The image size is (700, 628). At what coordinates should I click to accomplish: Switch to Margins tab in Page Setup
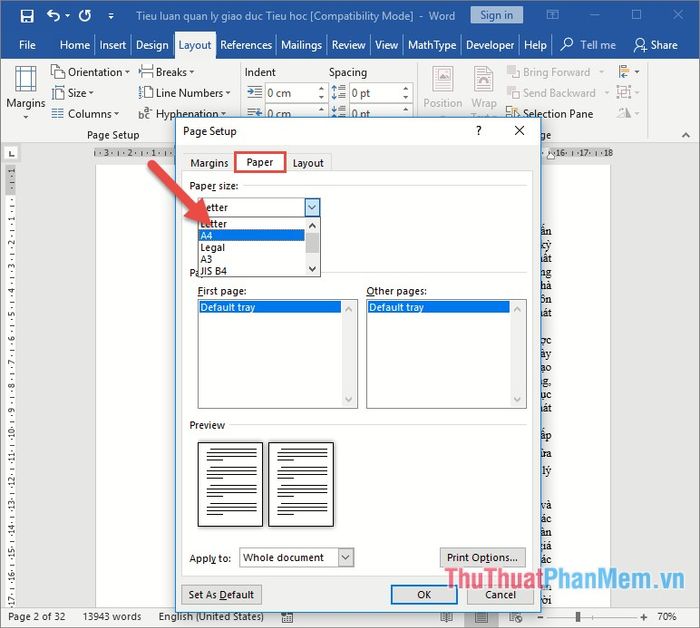[209, 163]
